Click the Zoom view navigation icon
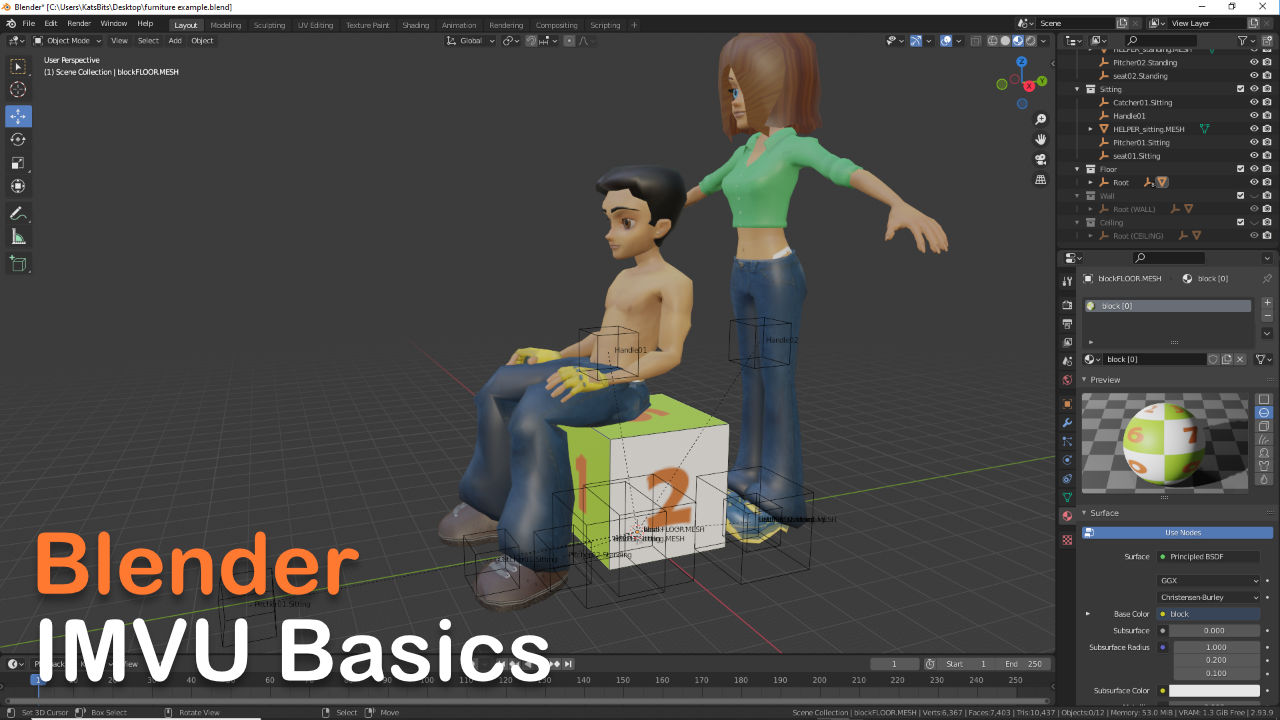The height and width of the screenshot is (720, 1280). (x=1041, y=119)
